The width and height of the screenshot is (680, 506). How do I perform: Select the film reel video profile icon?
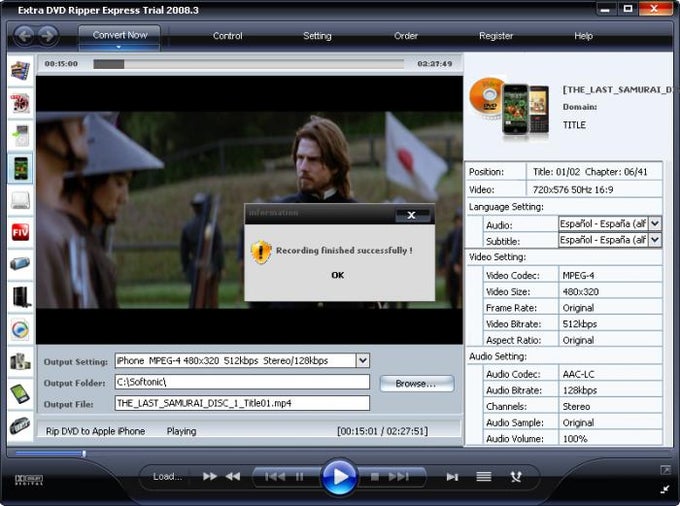pyautogui.click(x=20, y=70)
